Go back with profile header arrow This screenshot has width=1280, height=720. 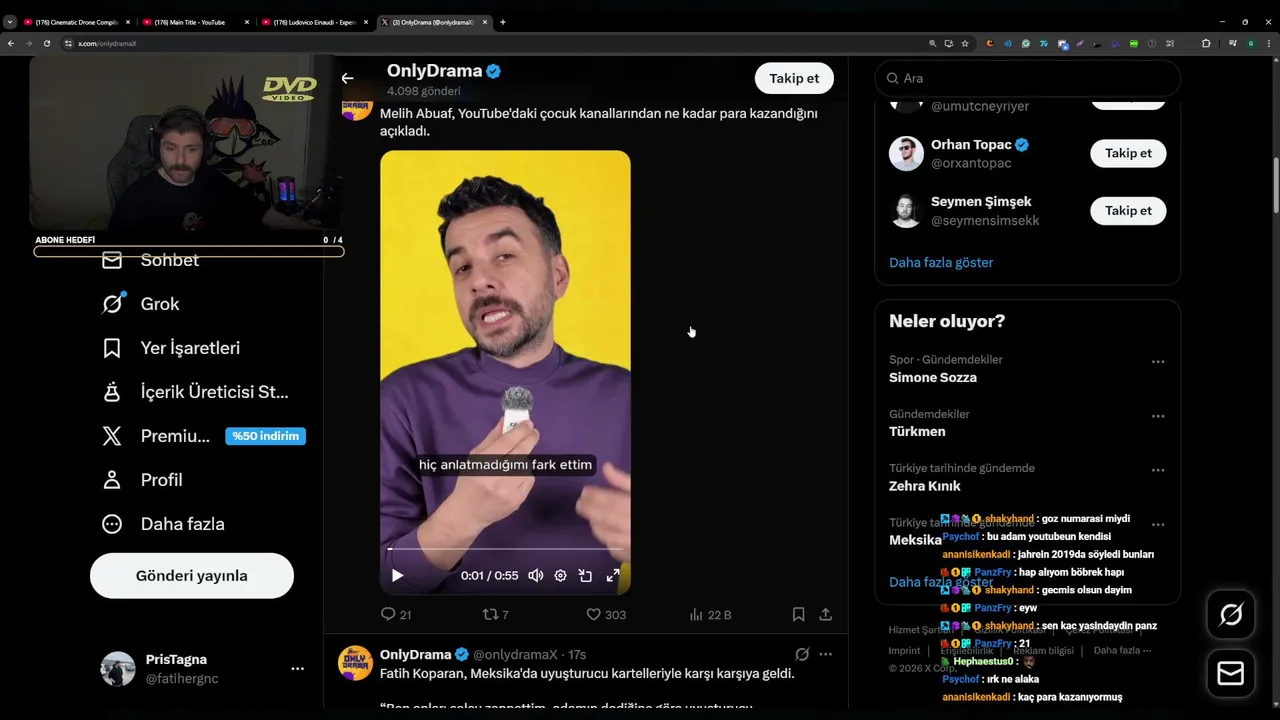(347, 78)
